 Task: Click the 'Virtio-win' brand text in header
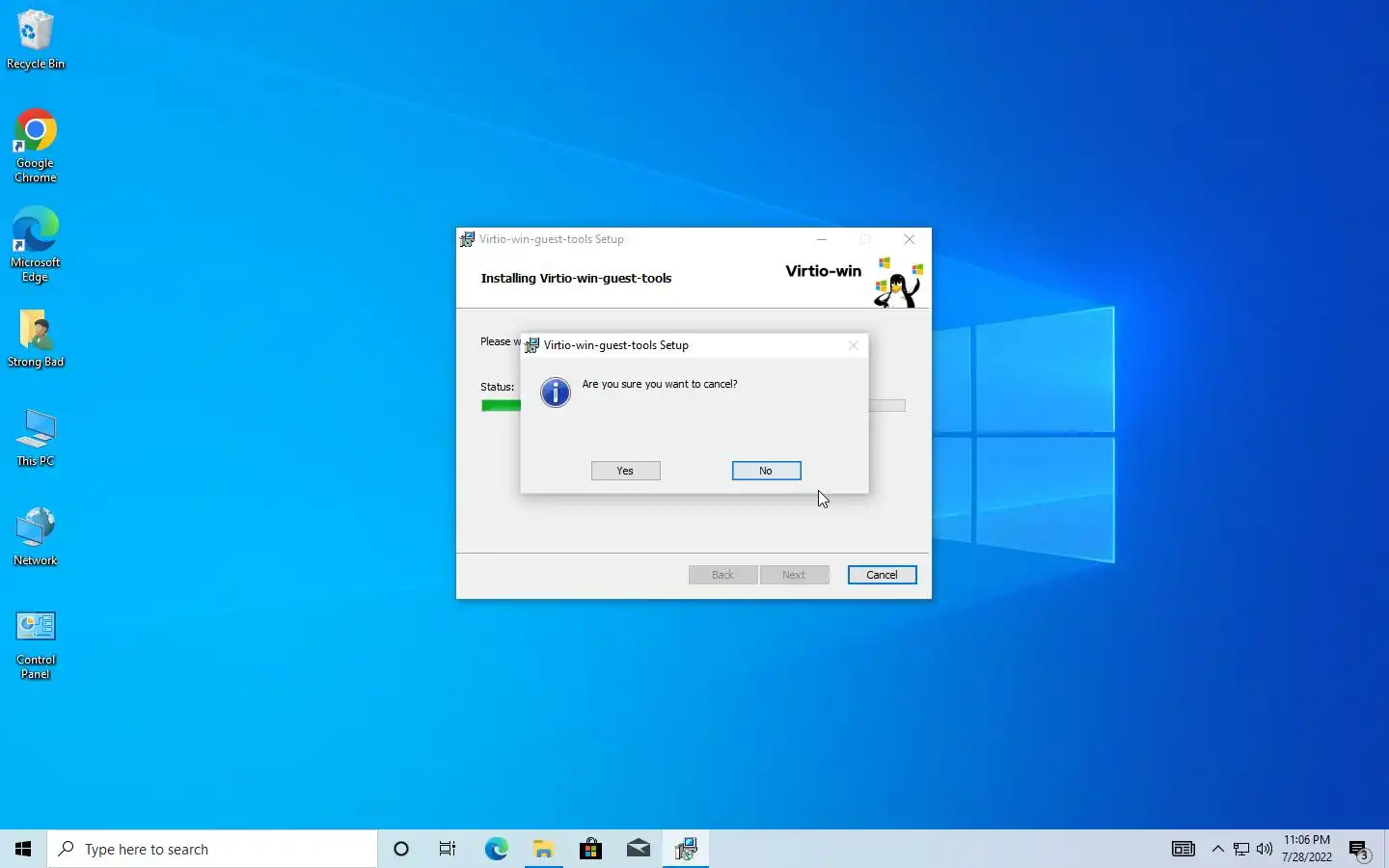pos(823,271)
